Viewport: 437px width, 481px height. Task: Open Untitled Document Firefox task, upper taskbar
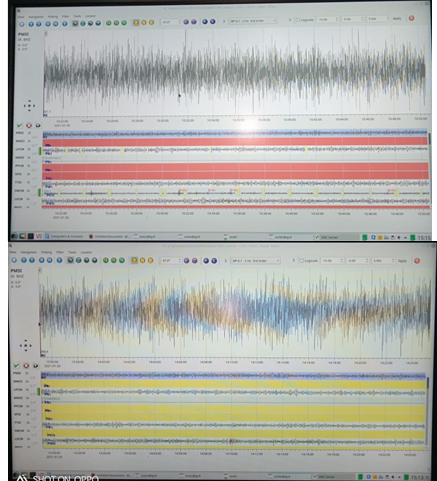110,236
